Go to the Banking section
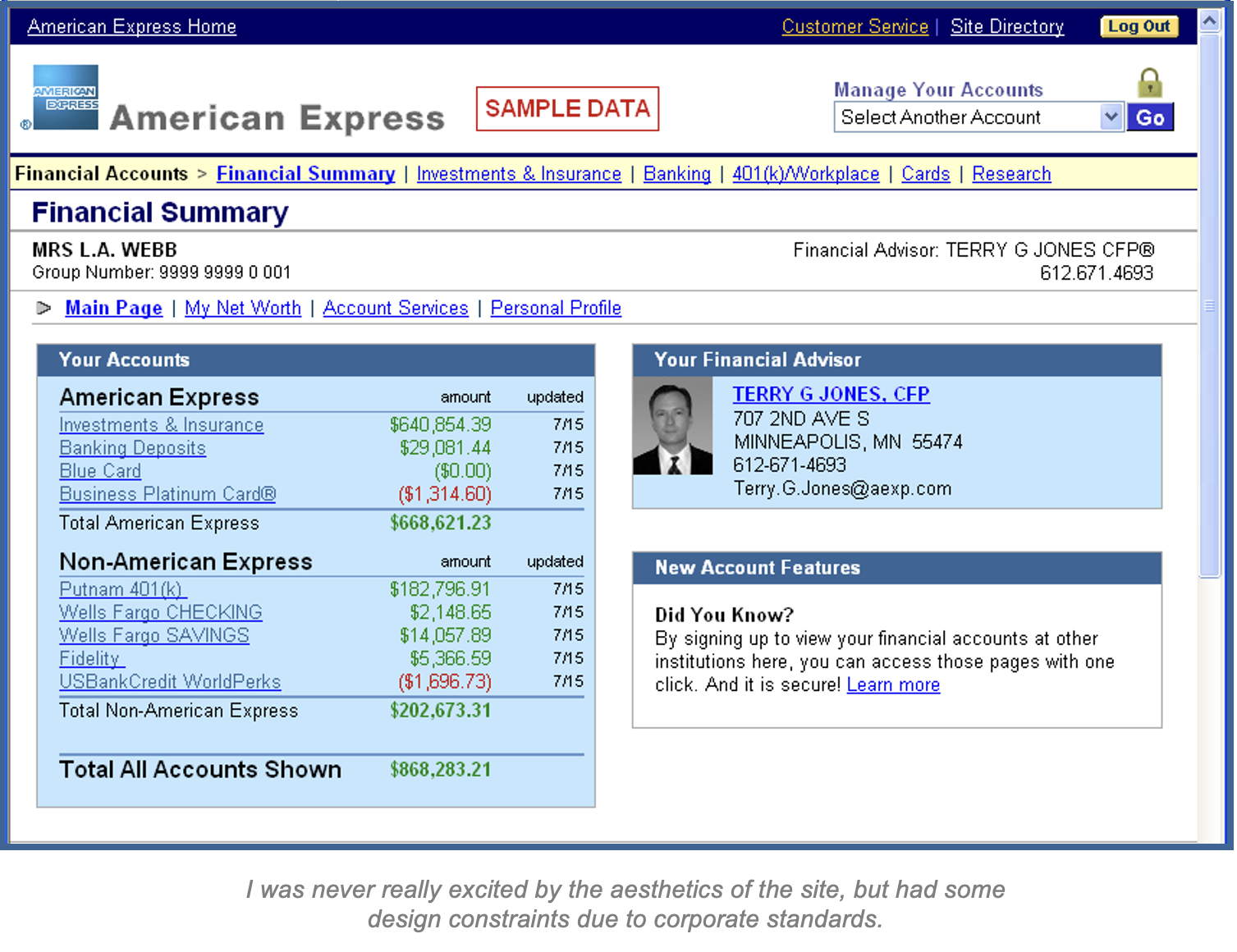 [676, 174]
